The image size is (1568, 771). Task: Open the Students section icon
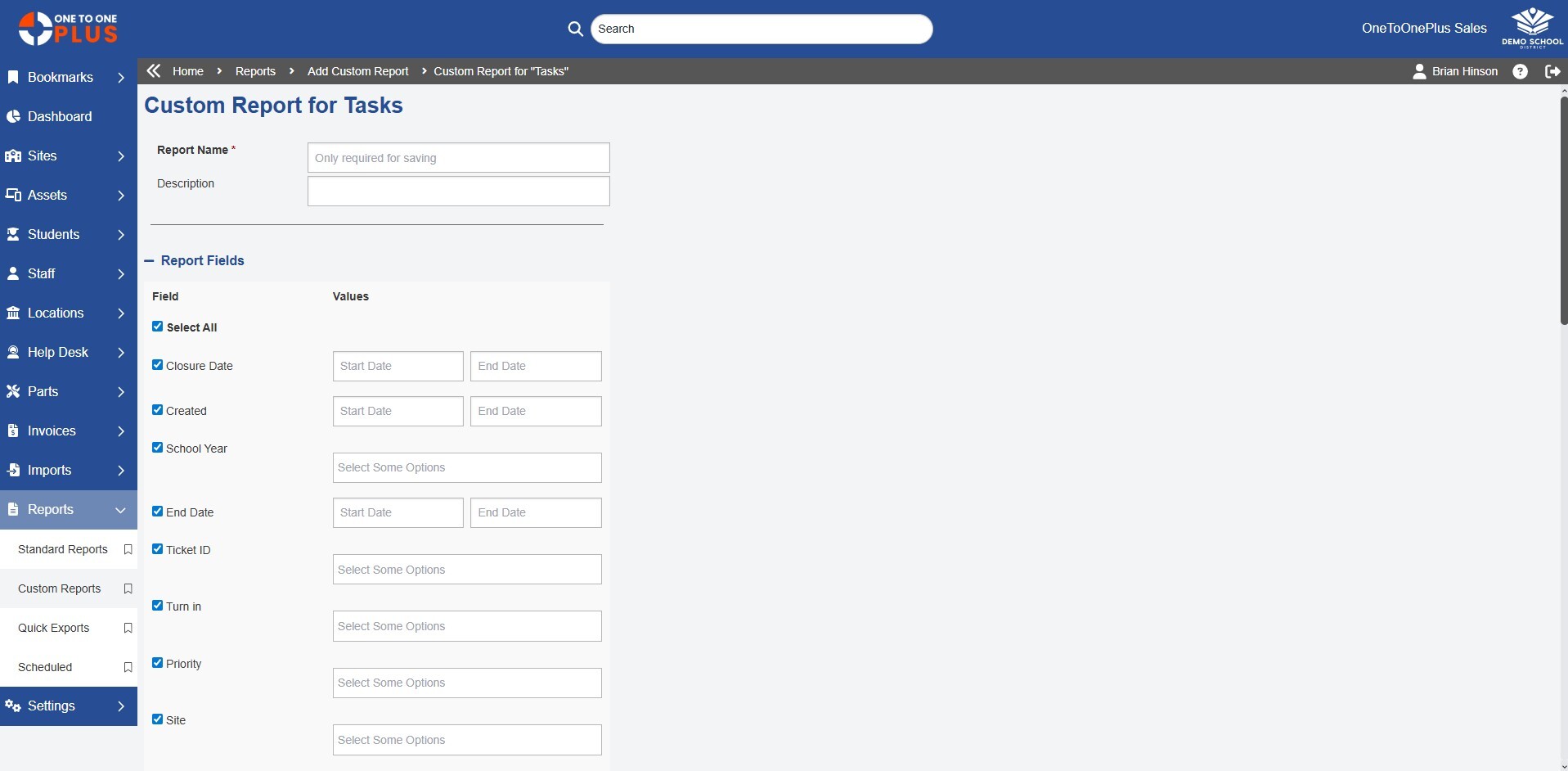(x=12, y=234)
